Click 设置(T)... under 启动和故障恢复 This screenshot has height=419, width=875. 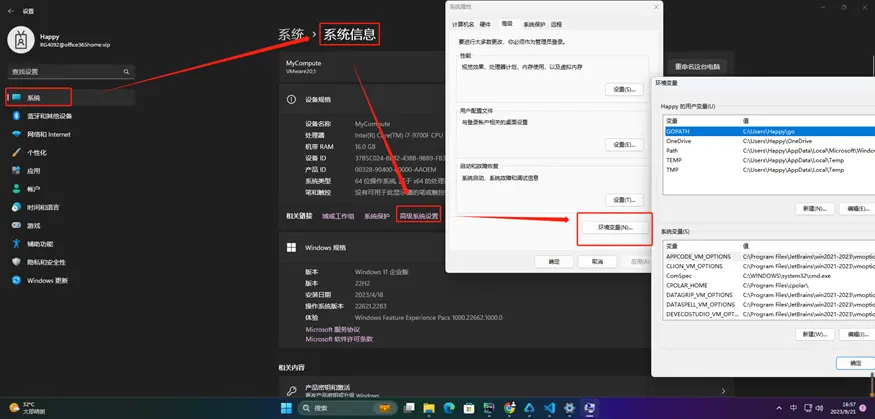pyautogui.click(x=624, y=200)
